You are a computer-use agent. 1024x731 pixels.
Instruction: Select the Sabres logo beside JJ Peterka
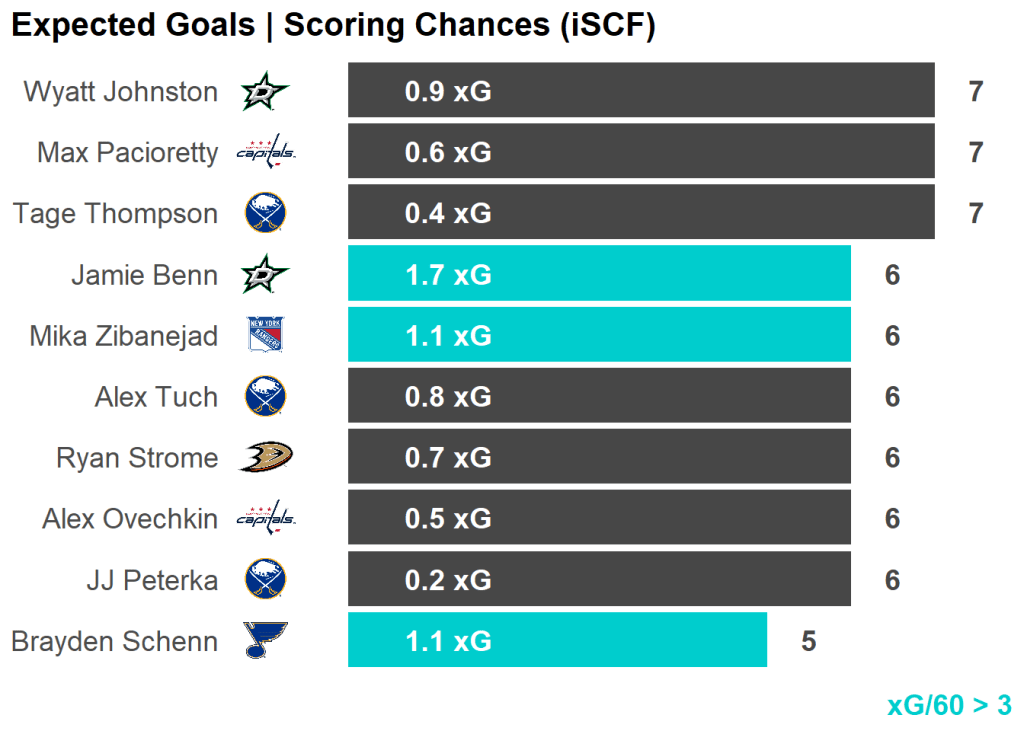[265, 580]
